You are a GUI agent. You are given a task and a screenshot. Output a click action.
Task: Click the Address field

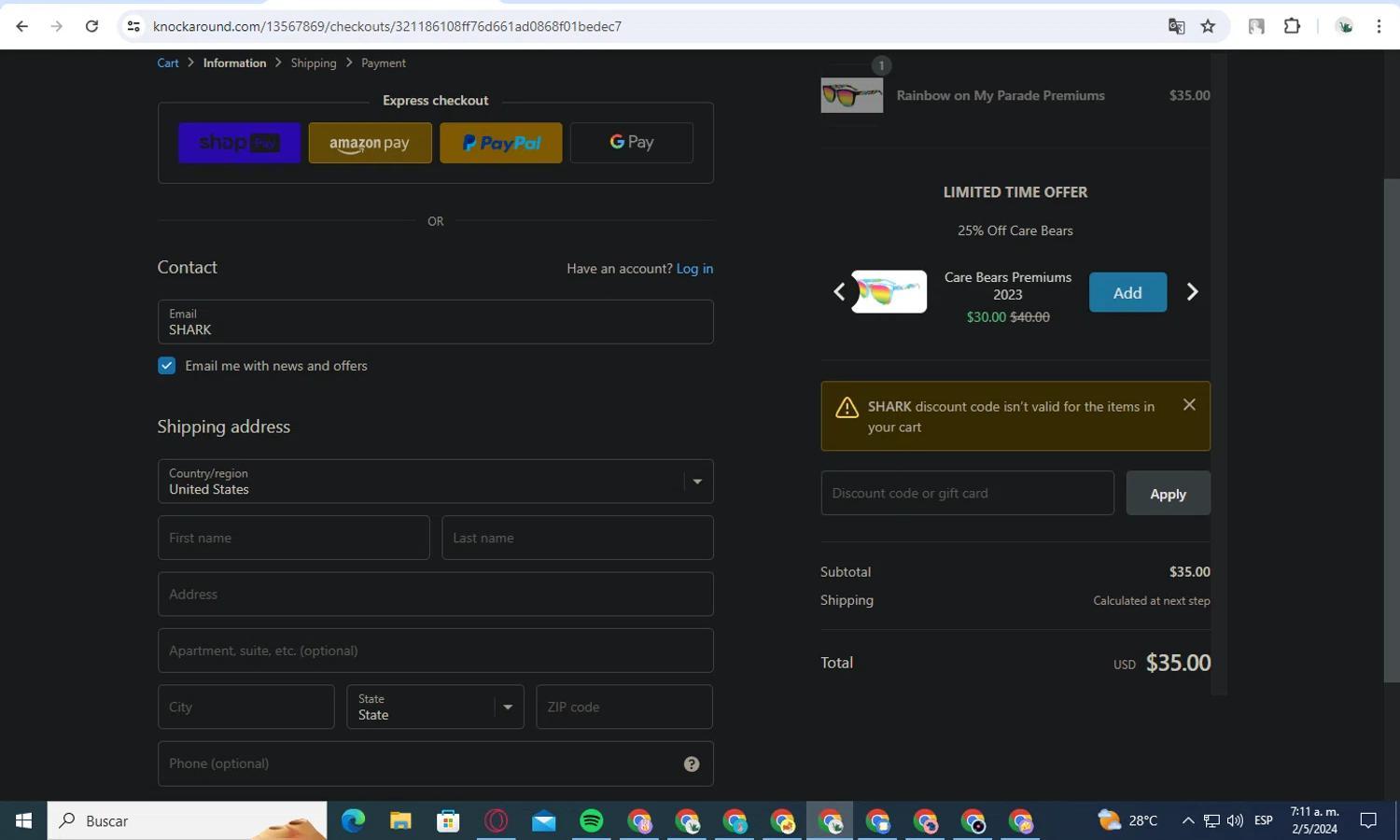pos(435,595)
